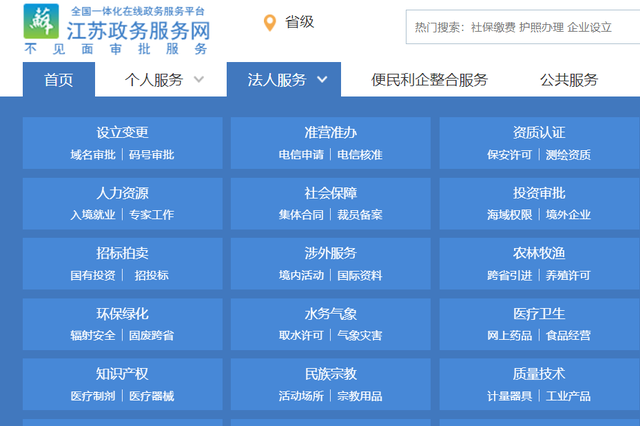Image resolution: width=640 pixels, height=426 pixels.
Task: Open the 社会保障 category
Action: pyautogui.click(x=331, y=193)
